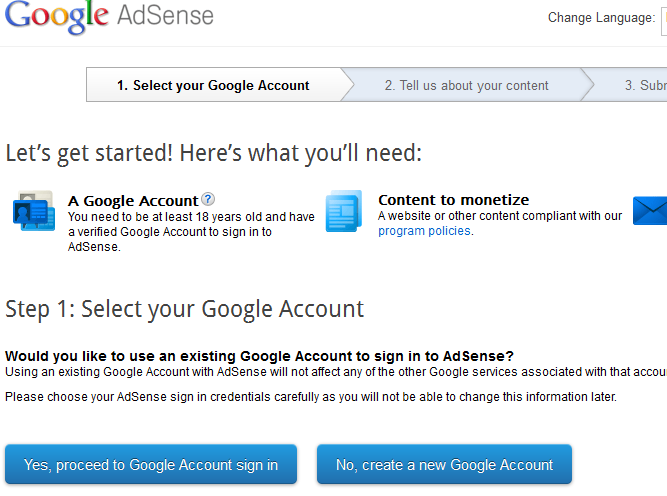The height and width of the screenshot is (496, 667).
Task: Click the Google logo
Action: 56,18
